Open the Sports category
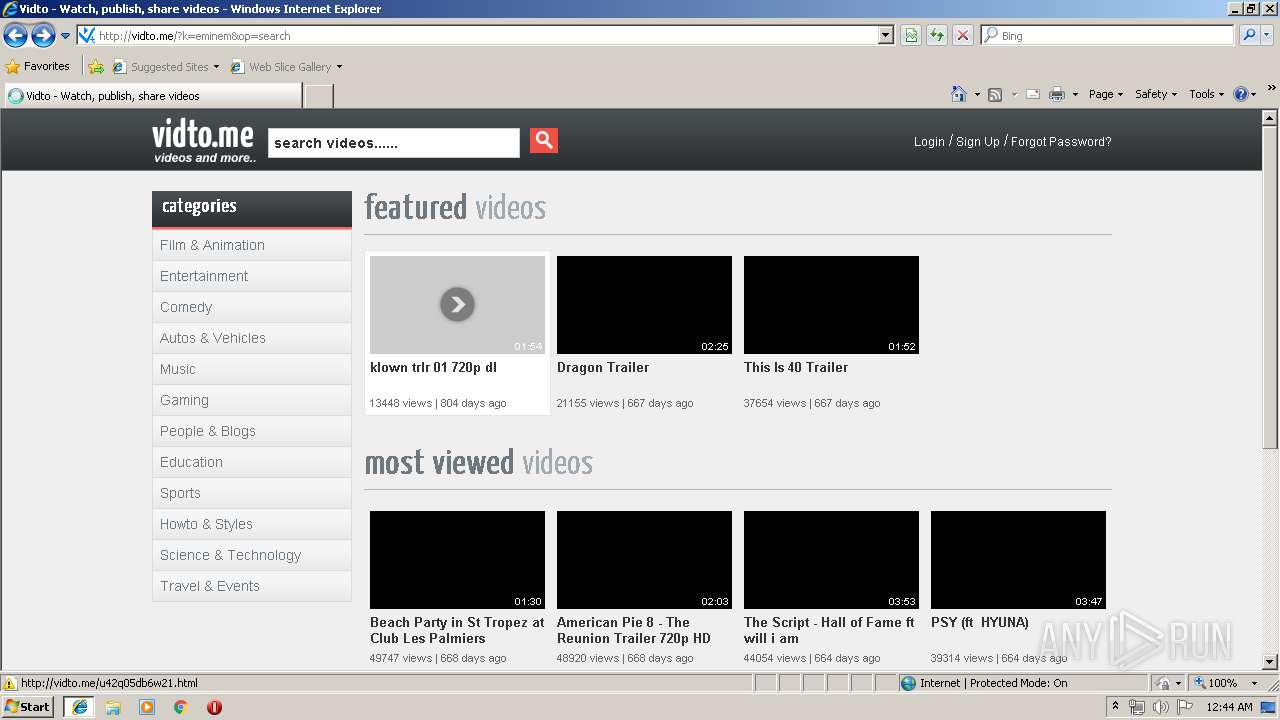This screenshot has width=1280, height=720. 252,493
